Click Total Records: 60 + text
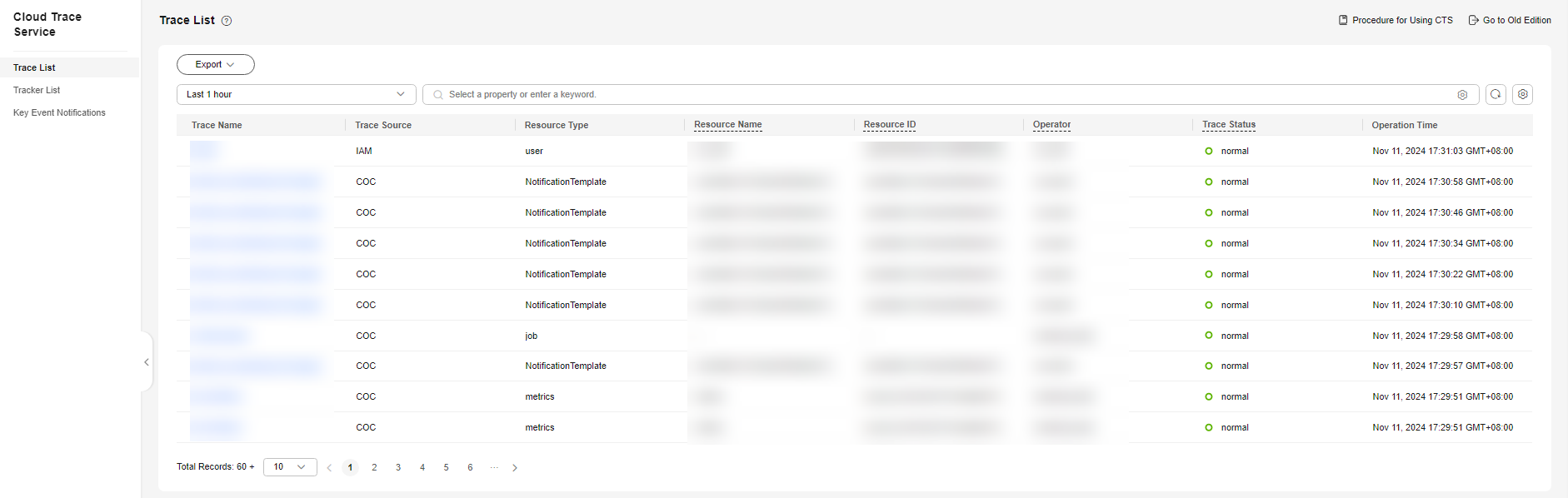The width and height of the screenshot is (1568, 498). pos(216,466)
